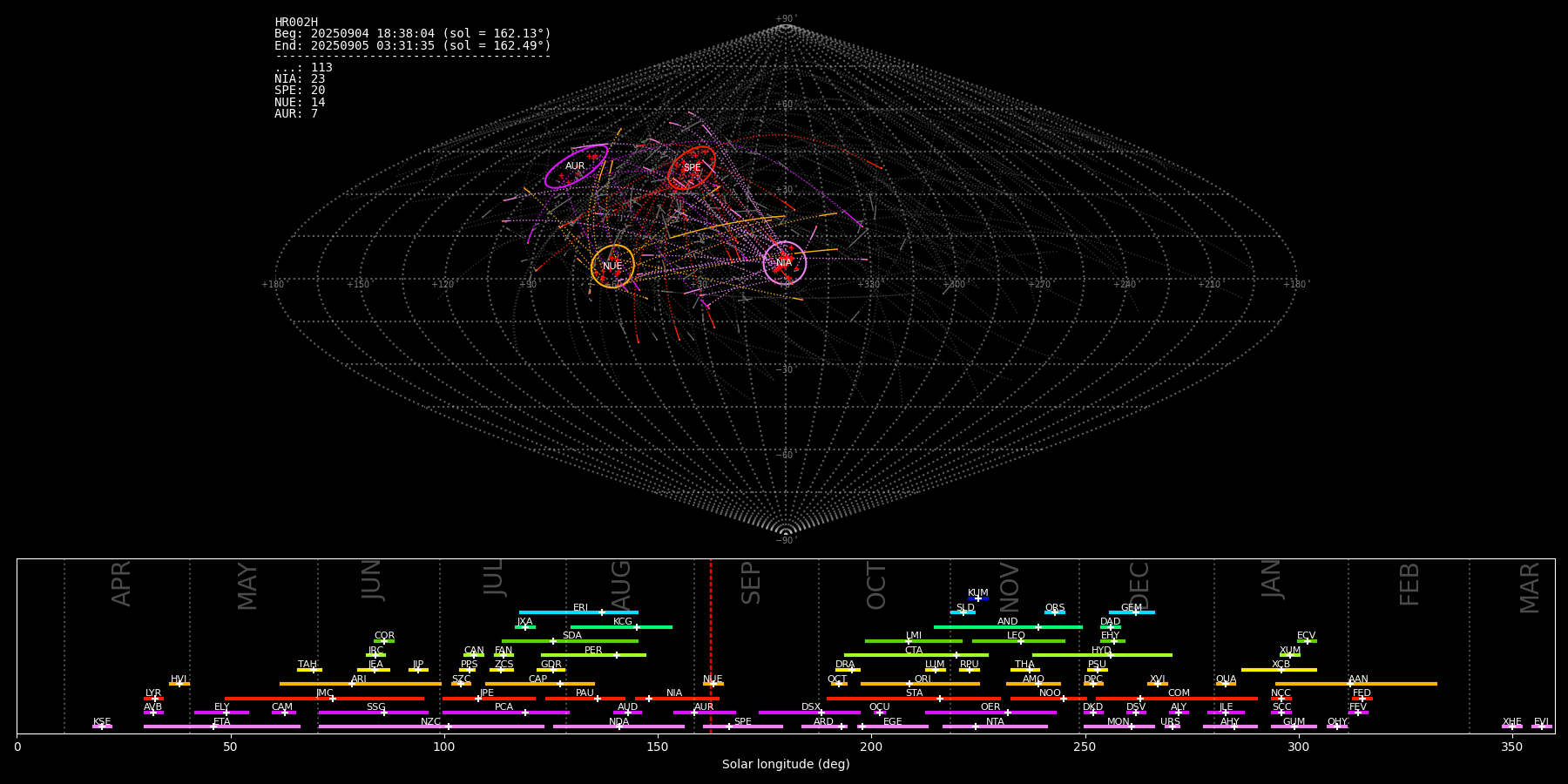Select the AND shower bar
Viewport: 1568px width, 784px height.
tap(1008, 627)
